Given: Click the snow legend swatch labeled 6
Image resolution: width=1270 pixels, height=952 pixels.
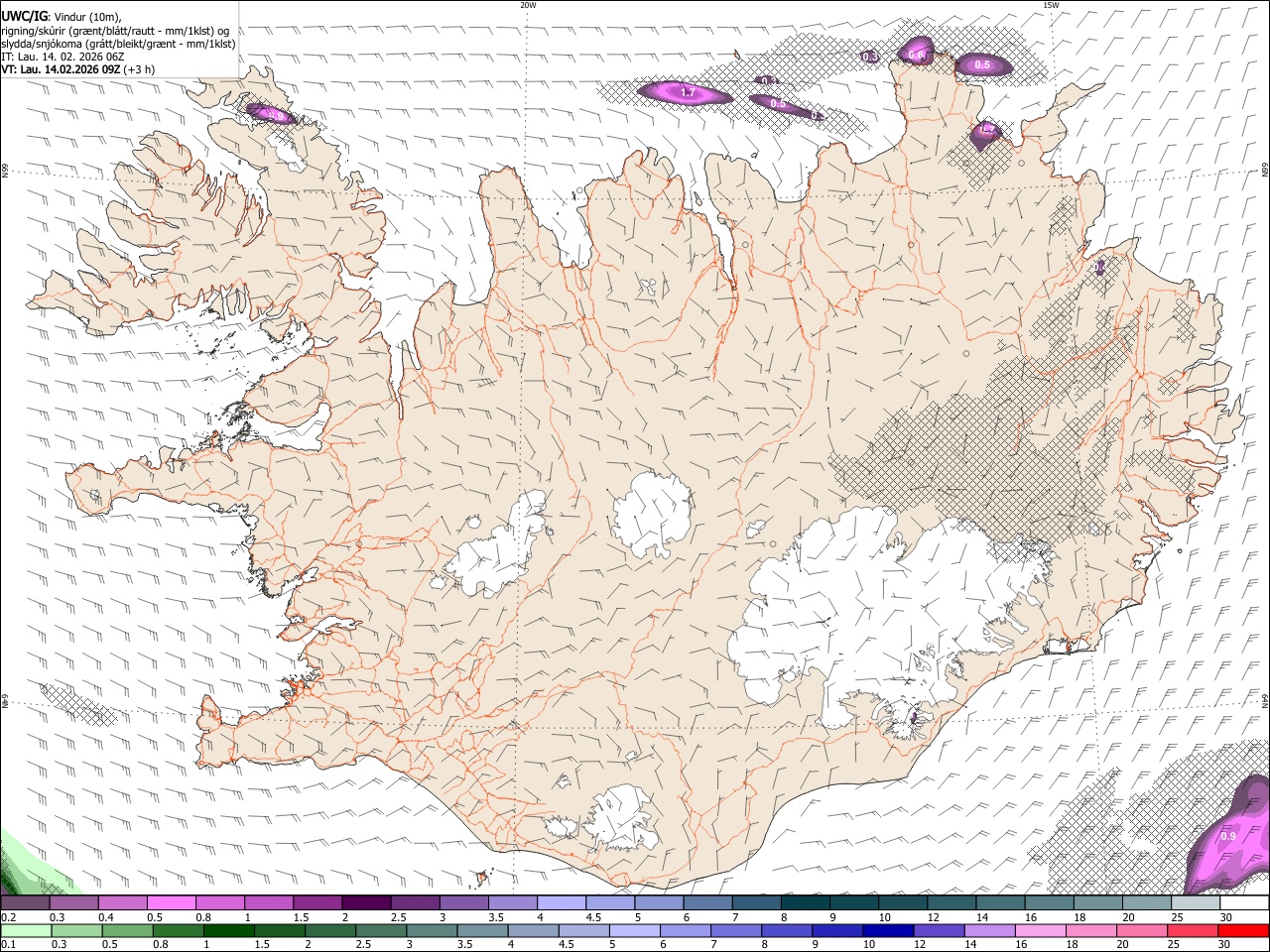Looking at the screenshot, I should 705,903.
